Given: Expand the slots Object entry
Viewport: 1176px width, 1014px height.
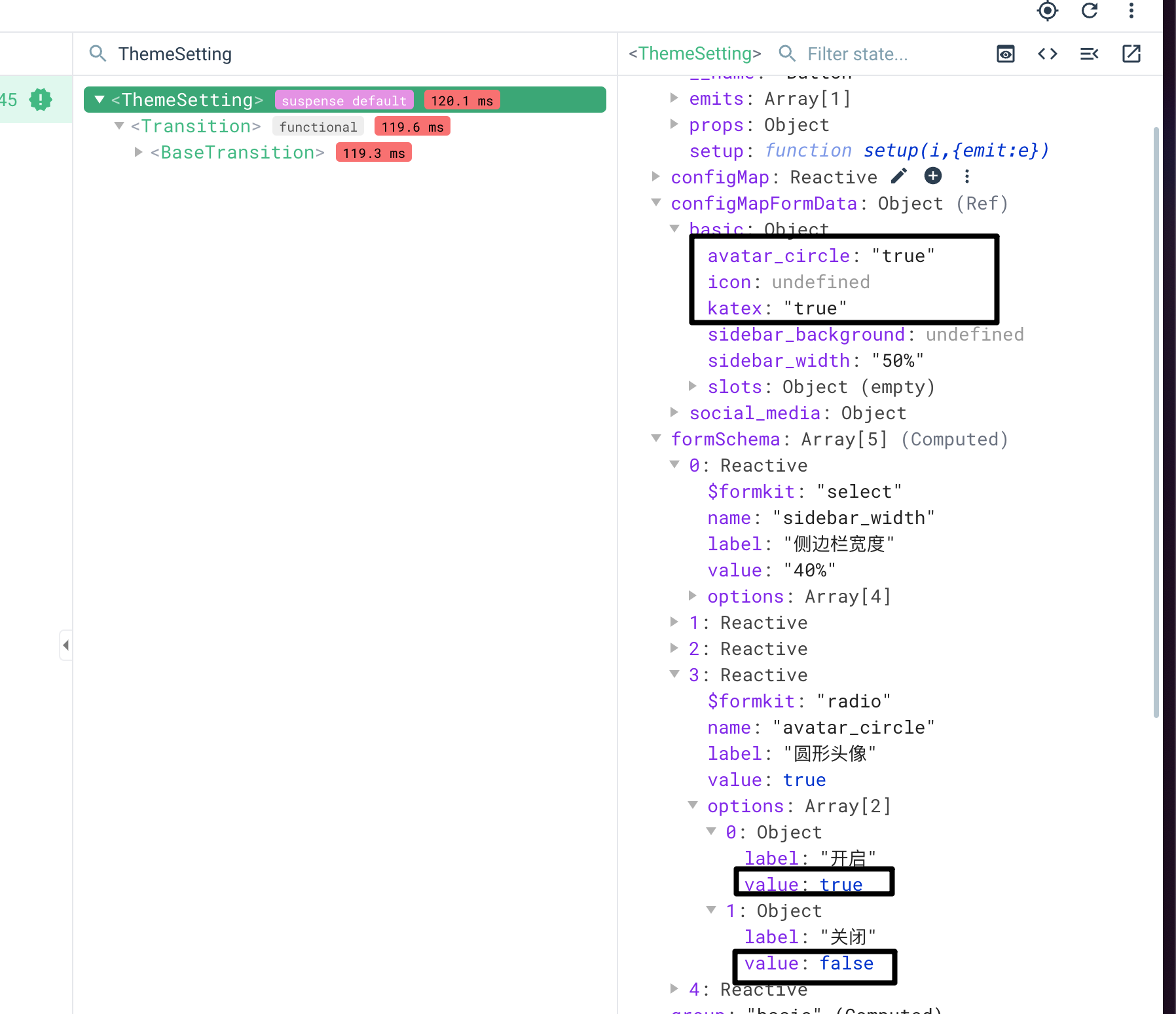Looking at the screenshot, I should point(693,386).
